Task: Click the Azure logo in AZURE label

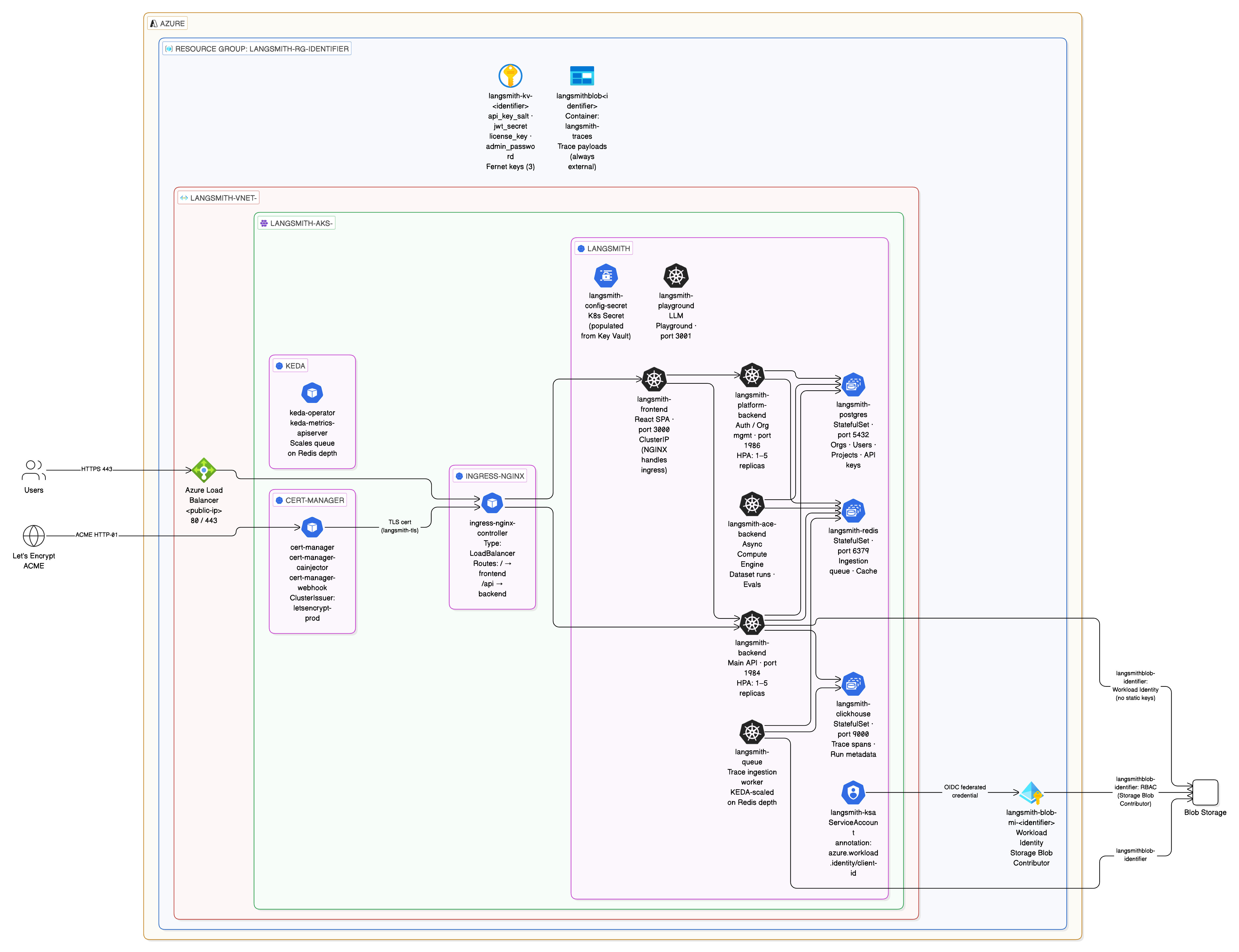Action: pyautogui.click(x=154, y=23)
